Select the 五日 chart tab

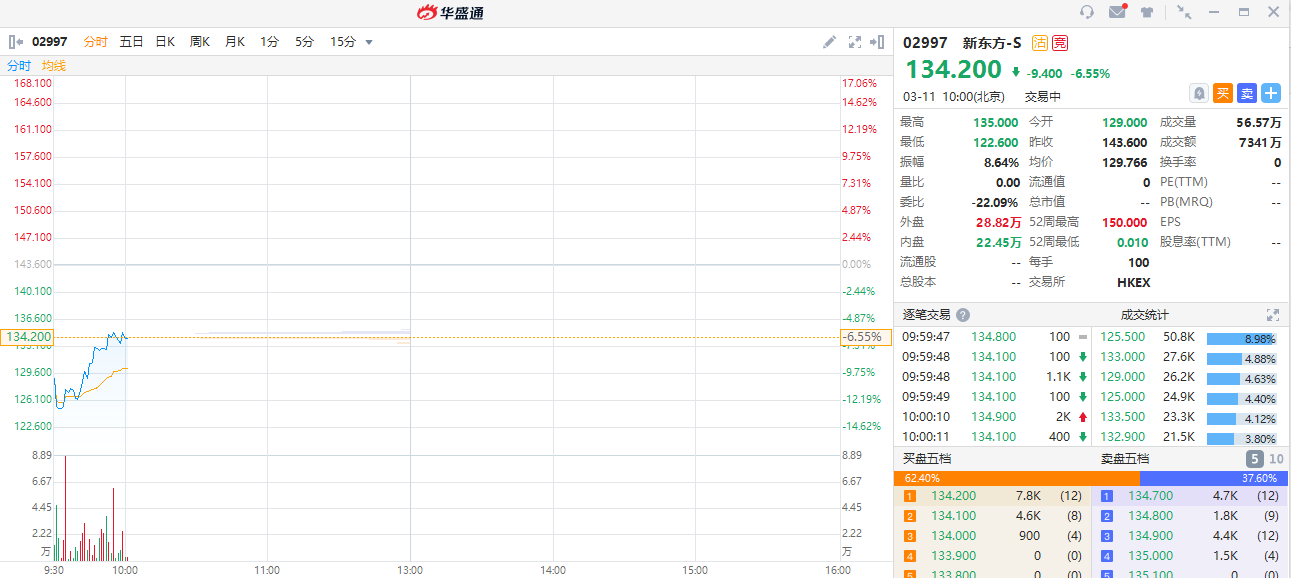[x=131, y=42]
